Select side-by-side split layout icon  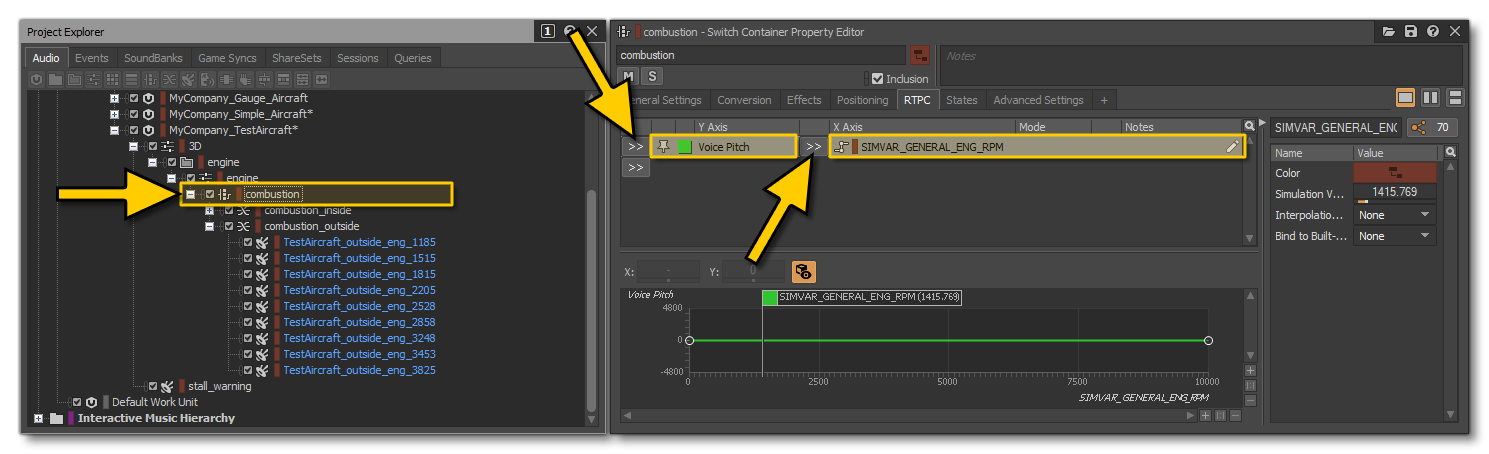[1431, 98]
